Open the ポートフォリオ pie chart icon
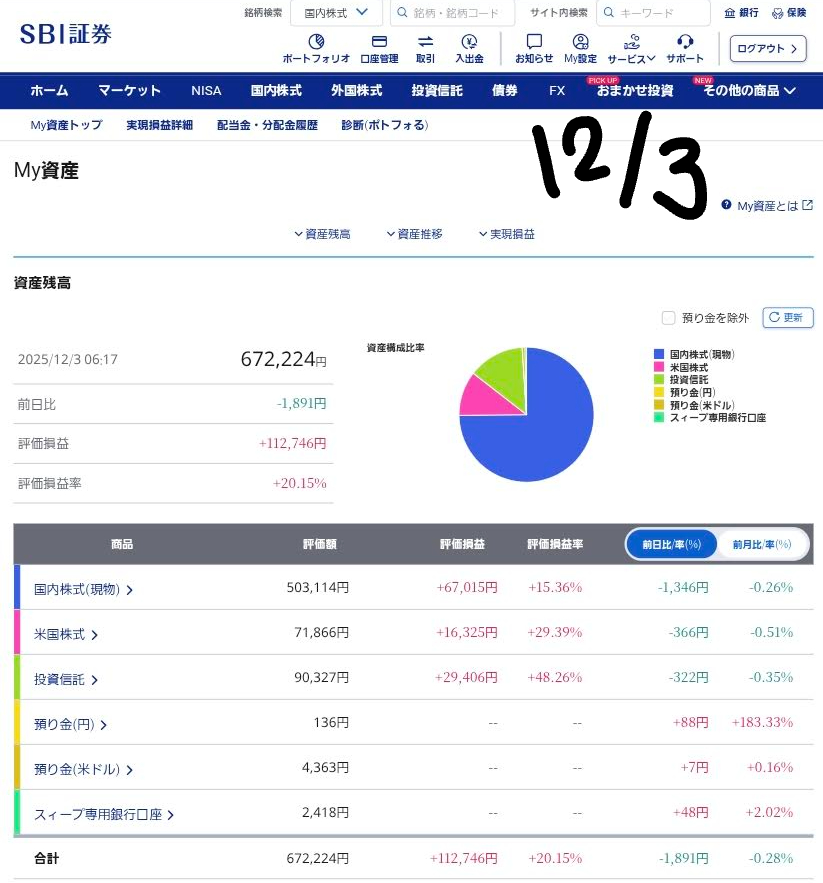 click(316, 42)
